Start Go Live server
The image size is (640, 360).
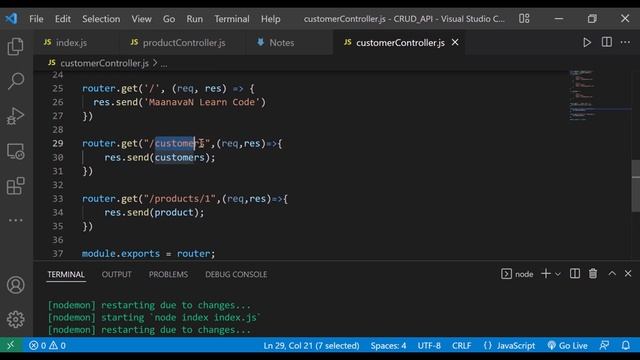coord(567,345)
